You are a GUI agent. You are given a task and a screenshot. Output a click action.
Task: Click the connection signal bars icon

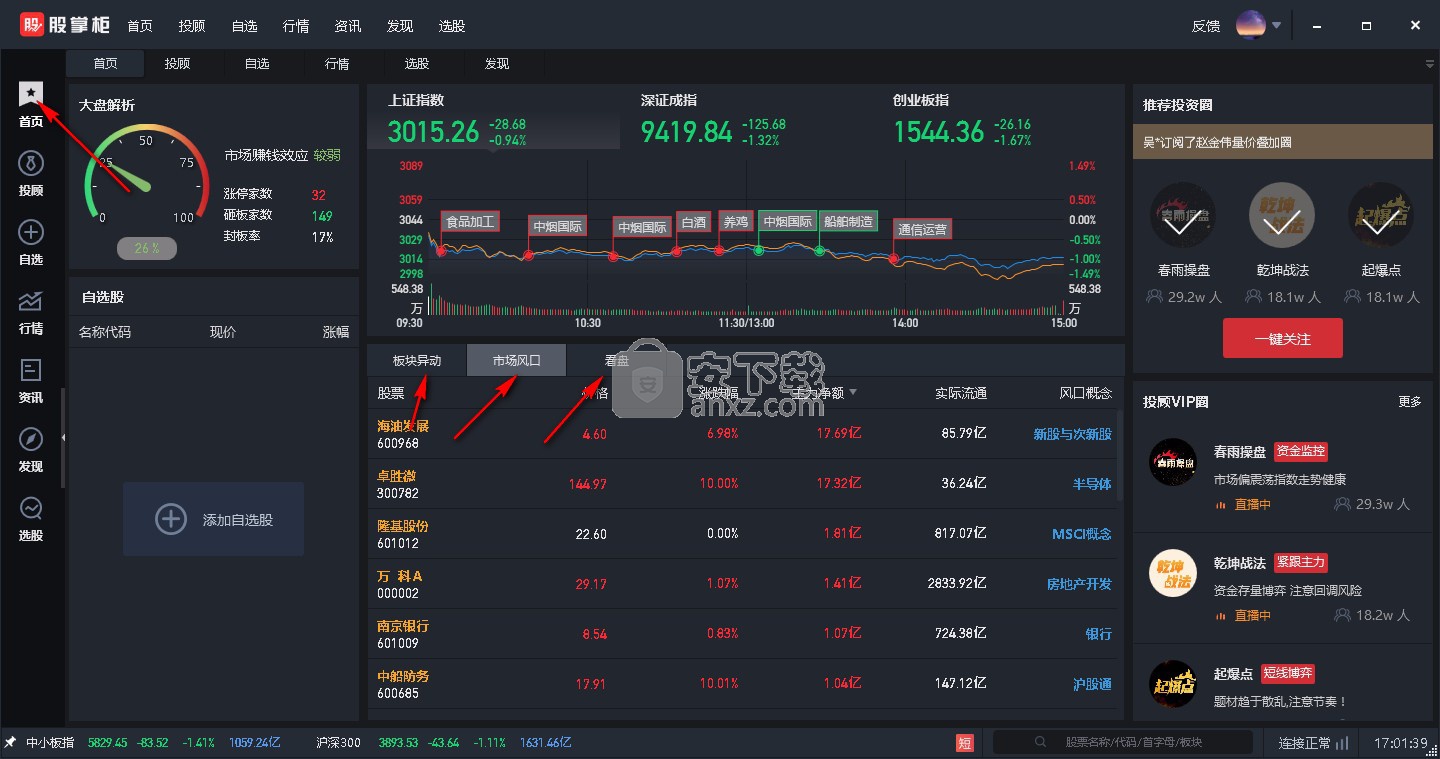pyautogui.click(x=1342, y=743)
